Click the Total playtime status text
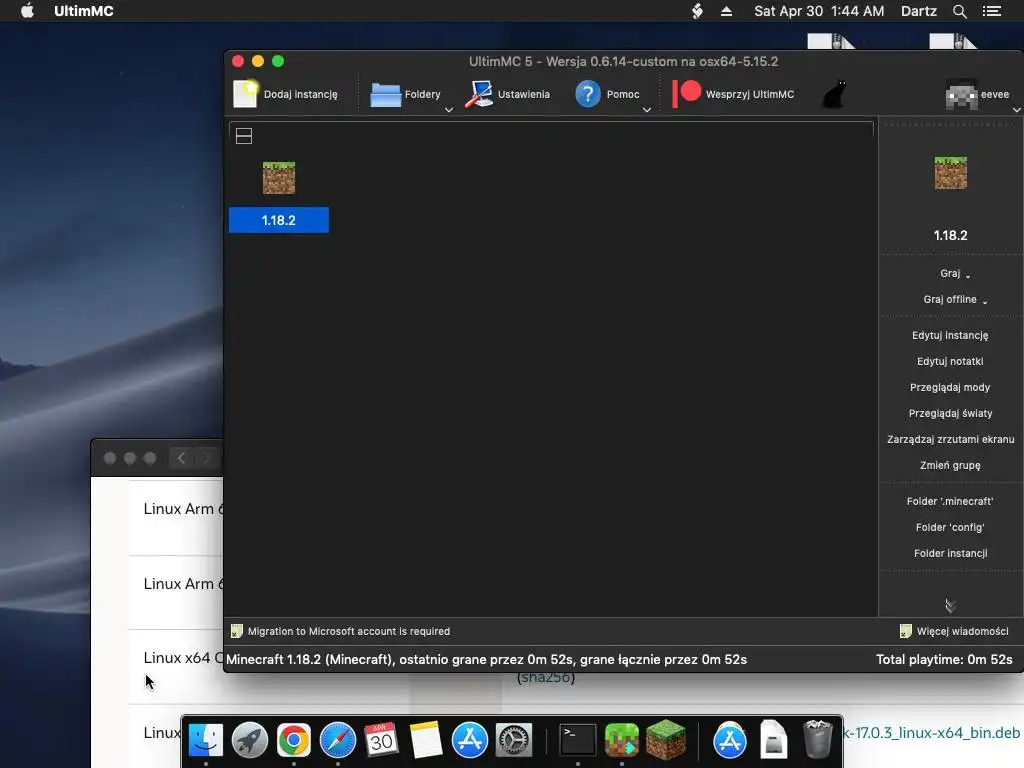Screen dimensions: 1024x768 tap(944, 660)
